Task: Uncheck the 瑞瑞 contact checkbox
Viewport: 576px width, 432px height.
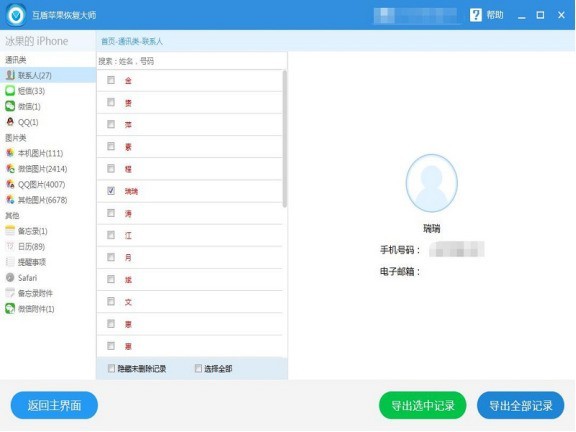Action: pyautogui.click(x=111, y=191)
